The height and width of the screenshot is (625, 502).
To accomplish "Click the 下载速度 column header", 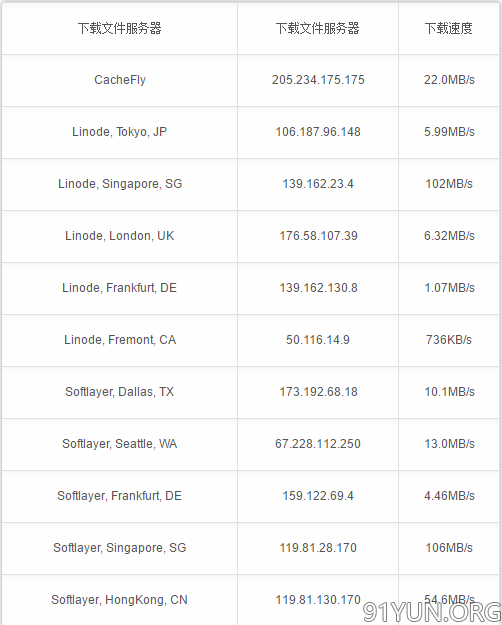I will coord(449,28).
